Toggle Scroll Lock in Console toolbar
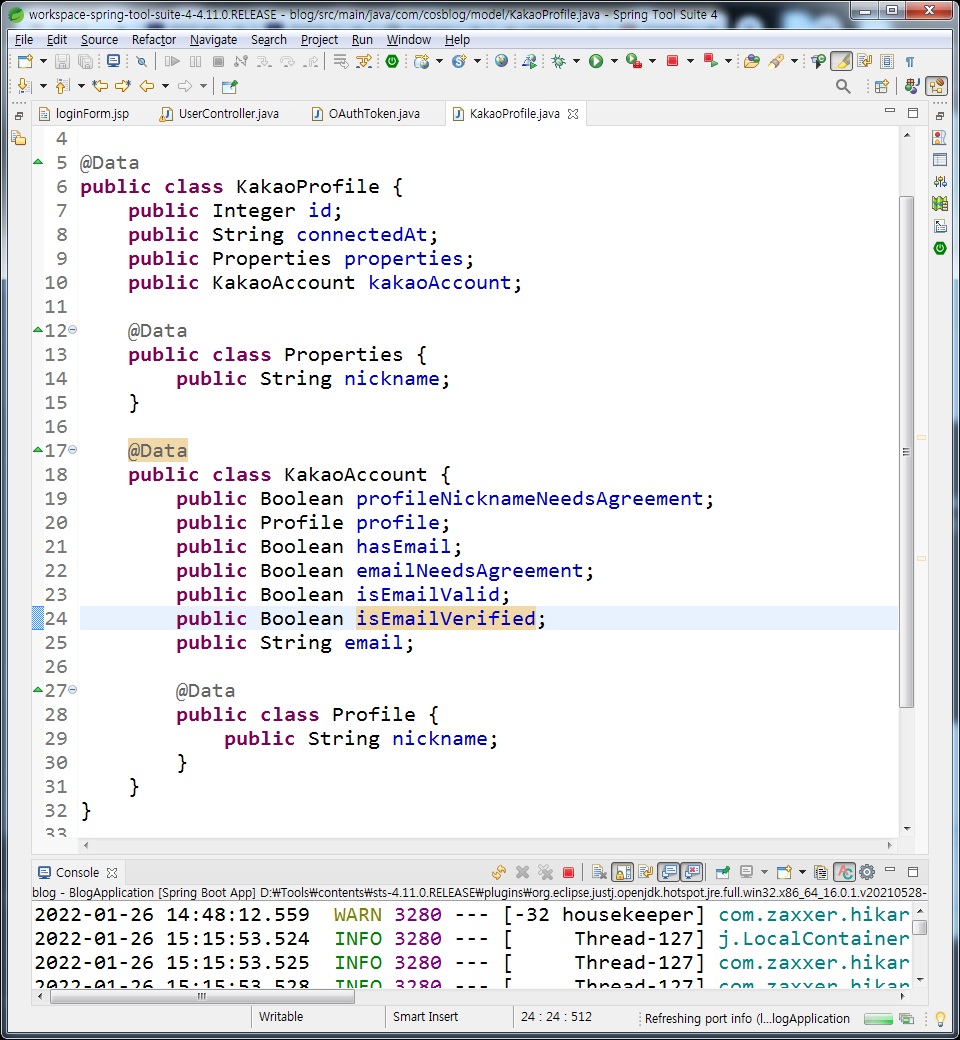This screenshot has width=960, height=1040. (623, 872)
